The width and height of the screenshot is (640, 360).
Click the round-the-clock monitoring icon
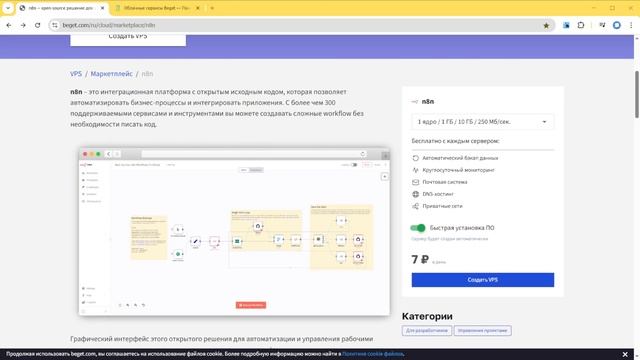[x=416, y=170]
